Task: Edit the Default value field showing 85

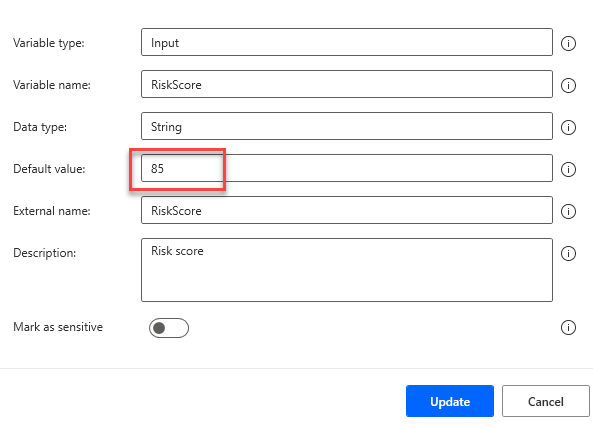Action: (x=347, y=168)
